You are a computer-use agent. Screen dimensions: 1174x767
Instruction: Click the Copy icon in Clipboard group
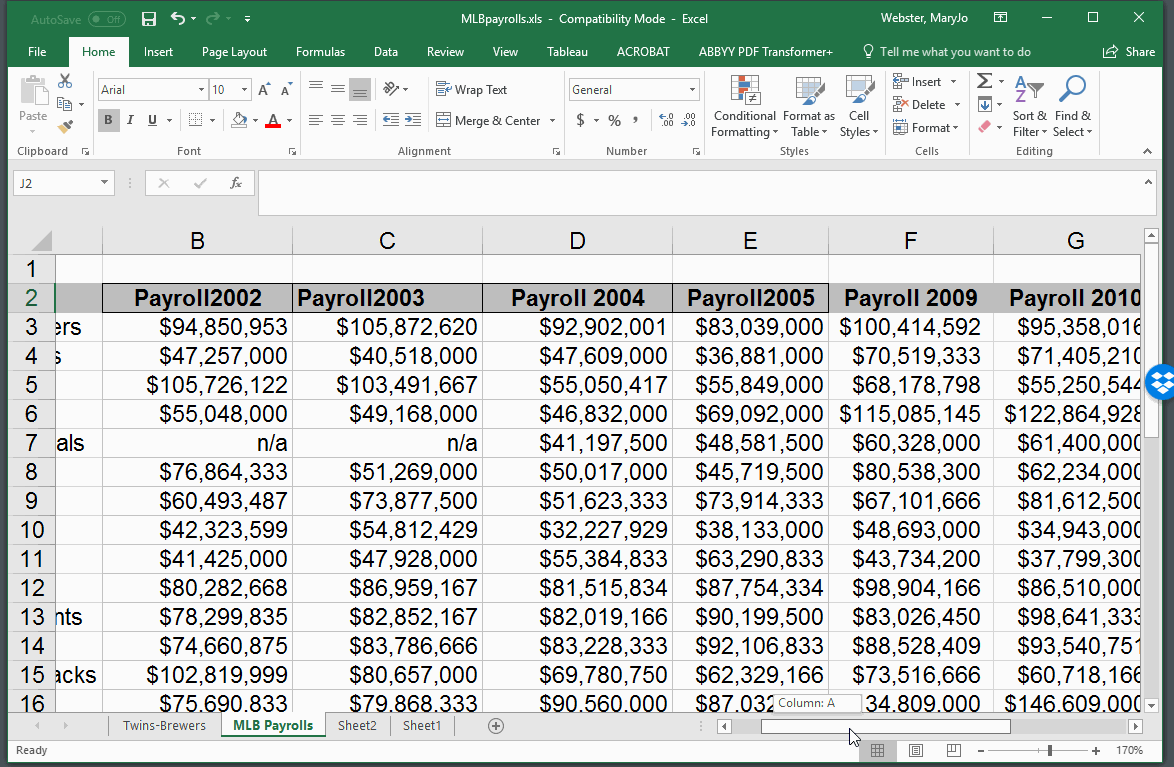[x=64, y=104]
